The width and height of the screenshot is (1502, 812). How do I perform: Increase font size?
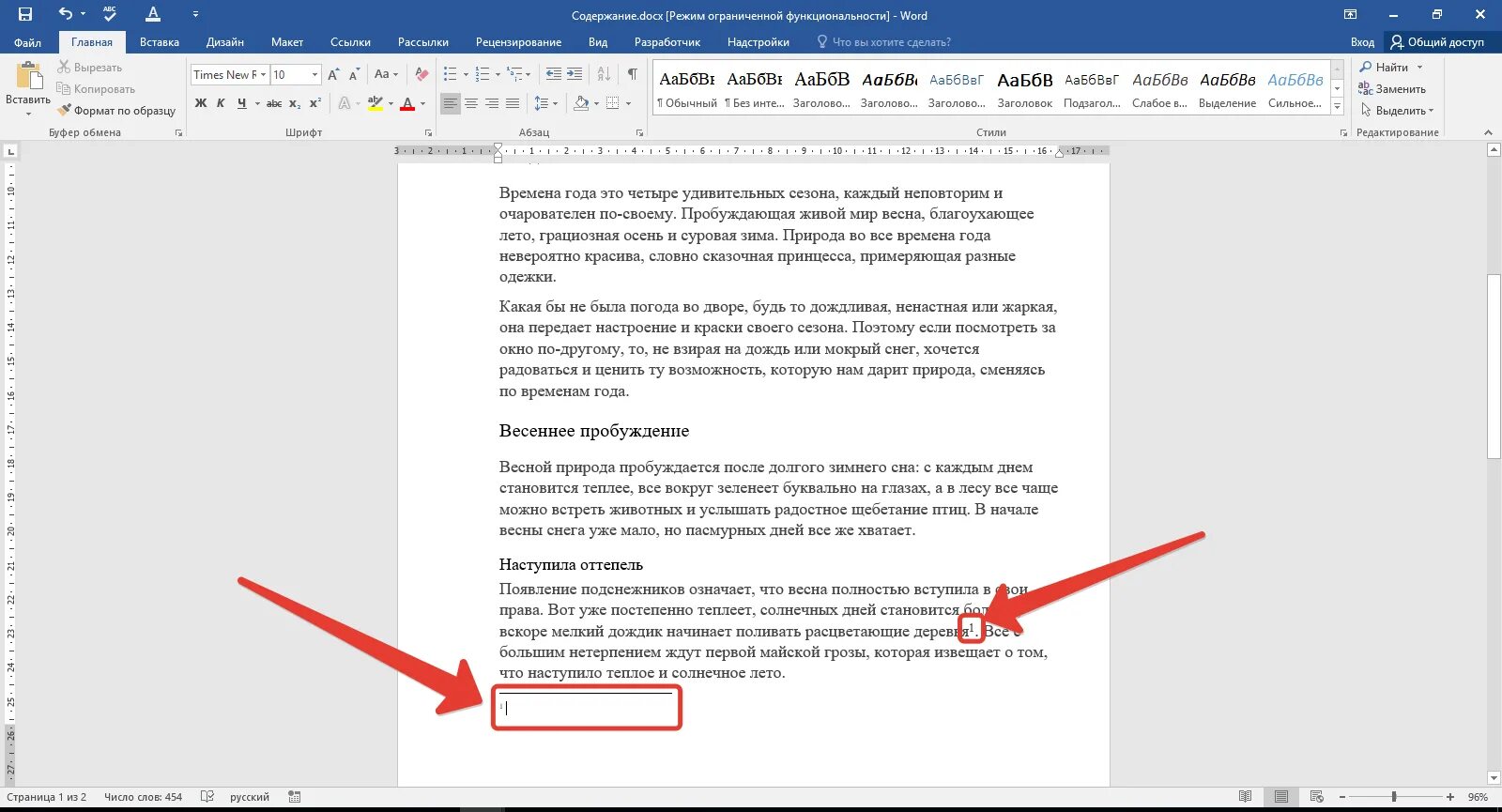pos(333,74)
